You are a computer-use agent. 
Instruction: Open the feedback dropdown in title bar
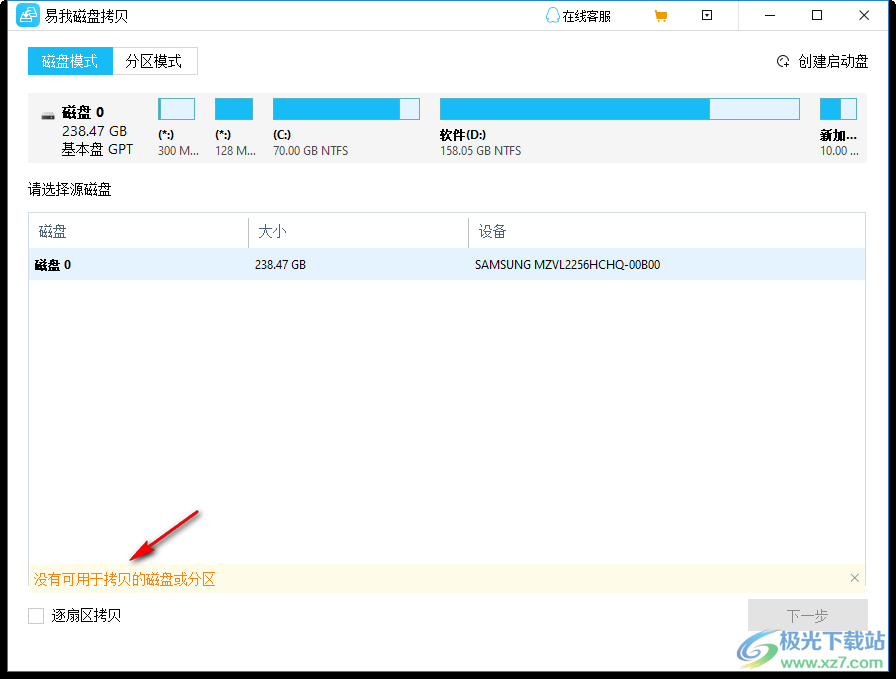pos(707,15)
